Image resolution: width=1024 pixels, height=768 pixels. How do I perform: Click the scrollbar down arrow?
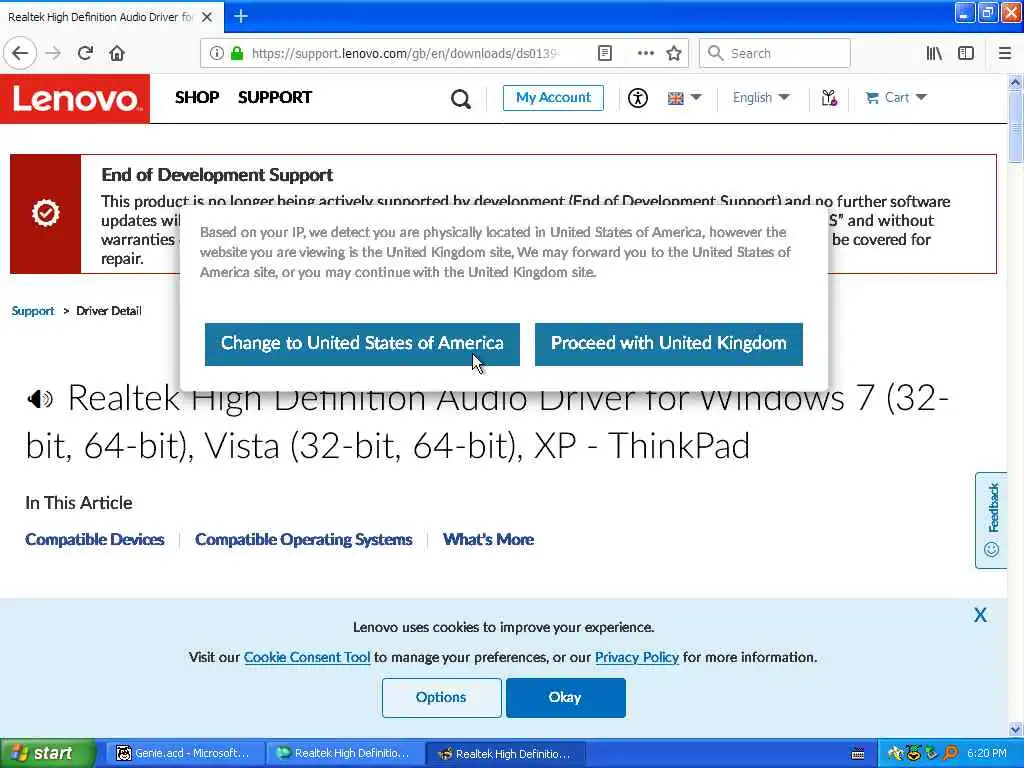(x=1016, y=729)
